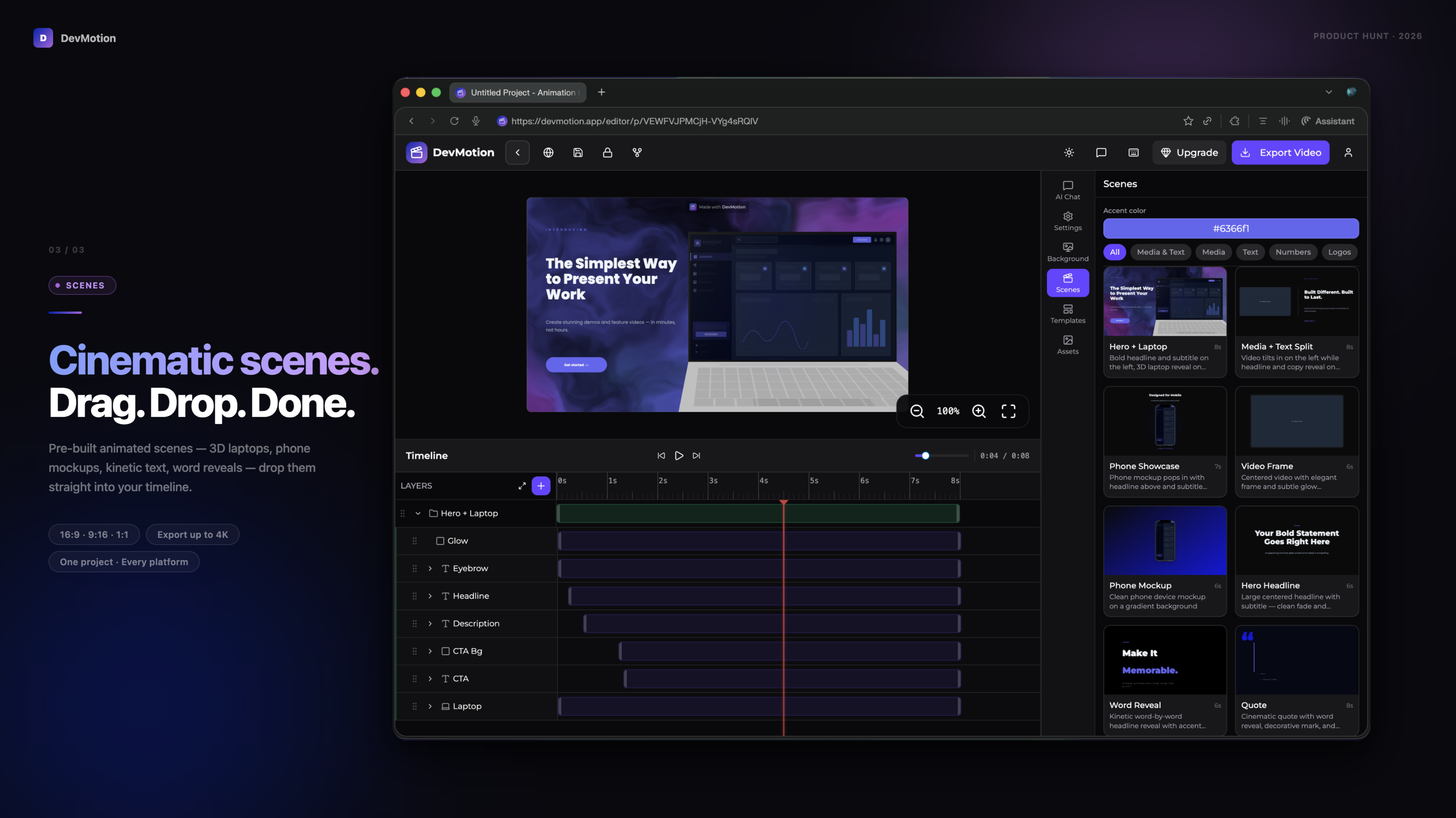Open the AI Chat panel
1456x818 pixels.
1068,190
